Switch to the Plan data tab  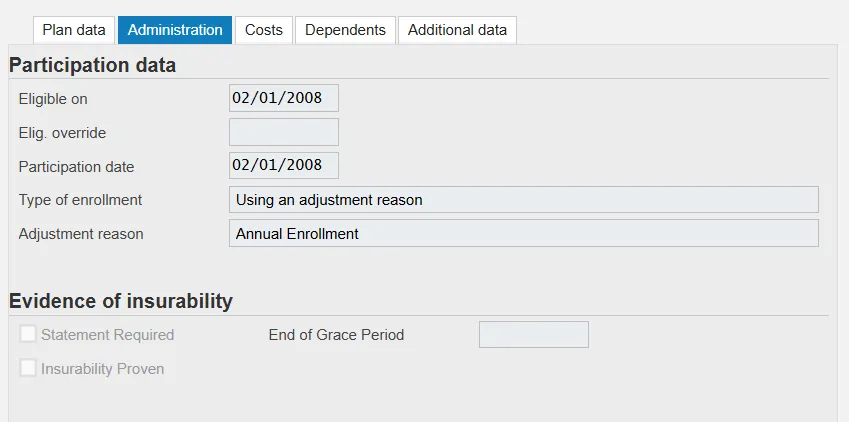[74, 30]
